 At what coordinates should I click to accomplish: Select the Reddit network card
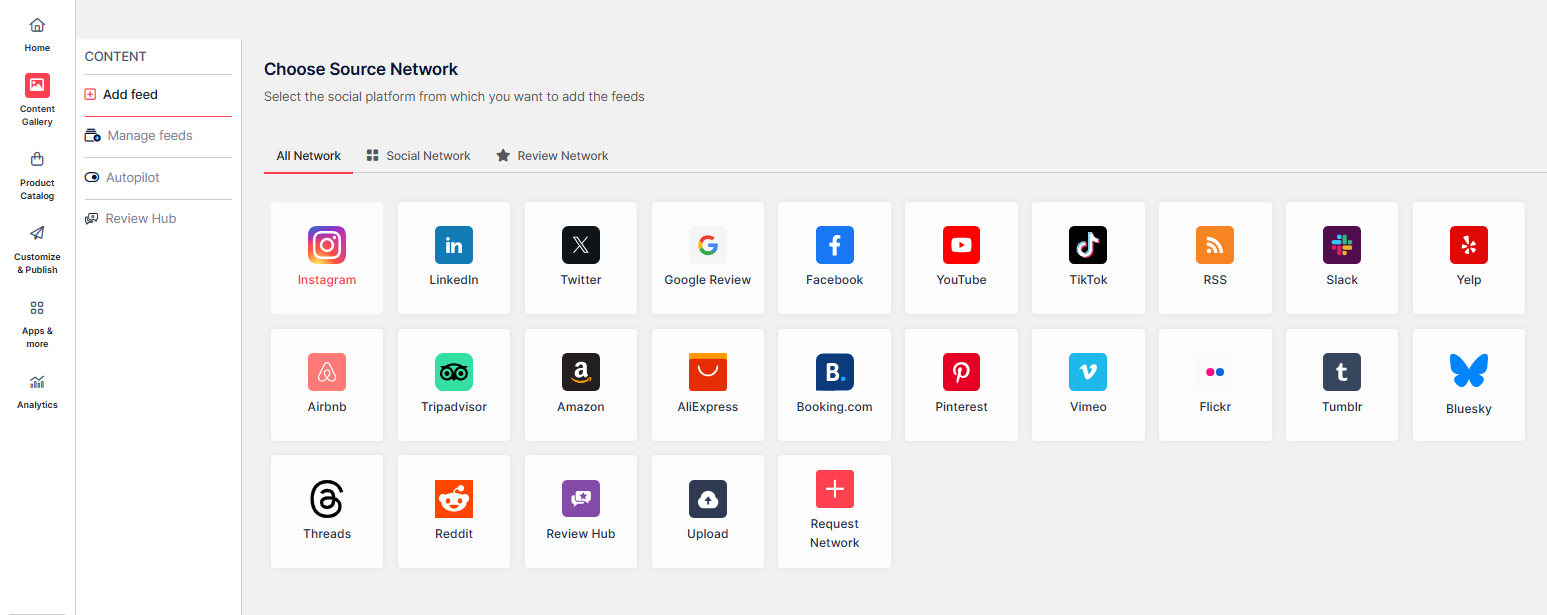point(454,511)
